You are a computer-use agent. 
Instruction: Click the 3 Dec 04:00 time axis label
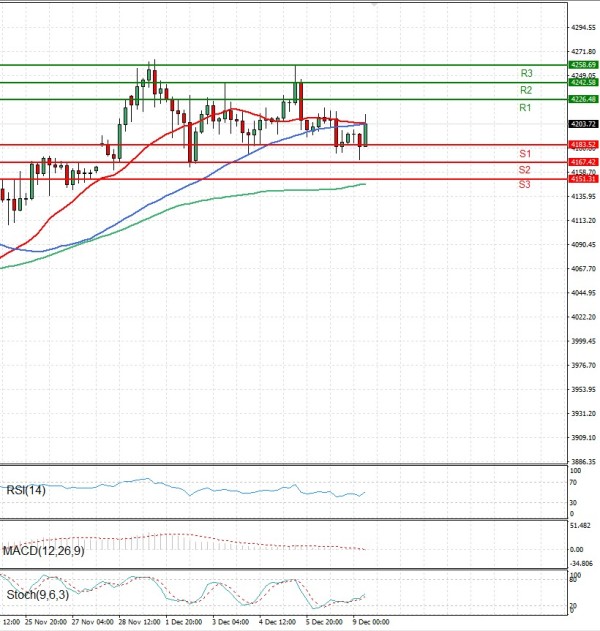click(x=230, y=621)
